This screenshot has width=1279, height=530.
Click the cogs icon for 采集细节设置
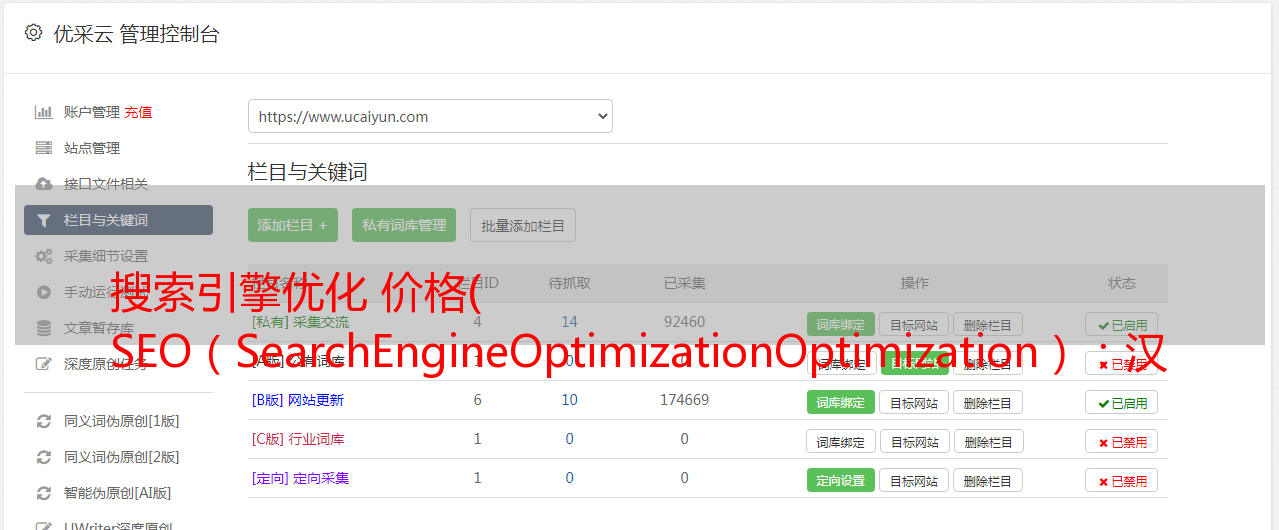tap(43, 256)
